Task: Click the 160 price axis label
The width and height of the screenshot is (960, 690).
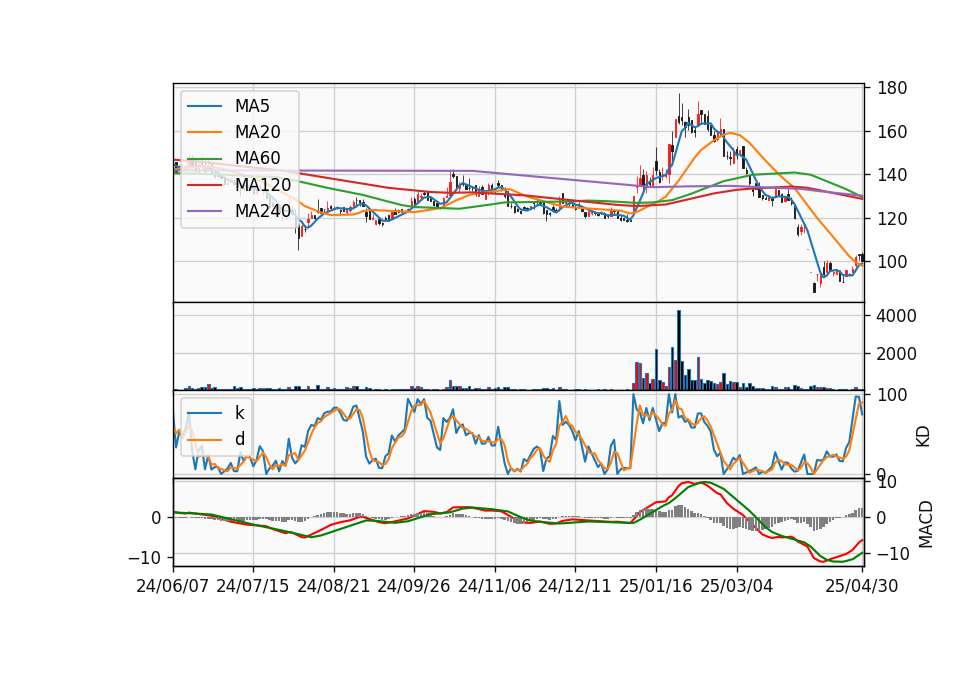Action: click(x=892, y=132)
